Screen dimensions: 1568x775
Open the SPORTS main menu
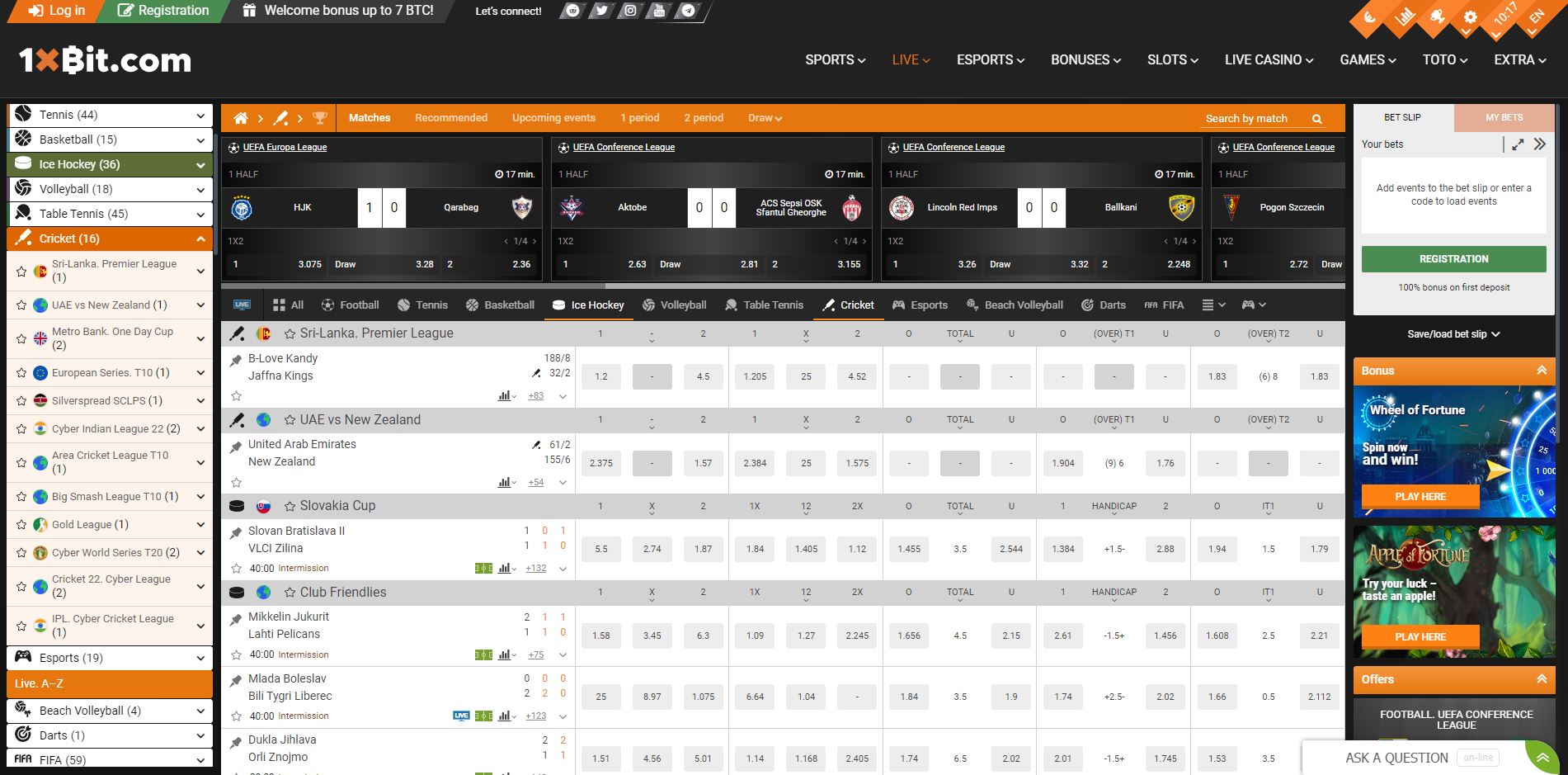click(836, 60)
